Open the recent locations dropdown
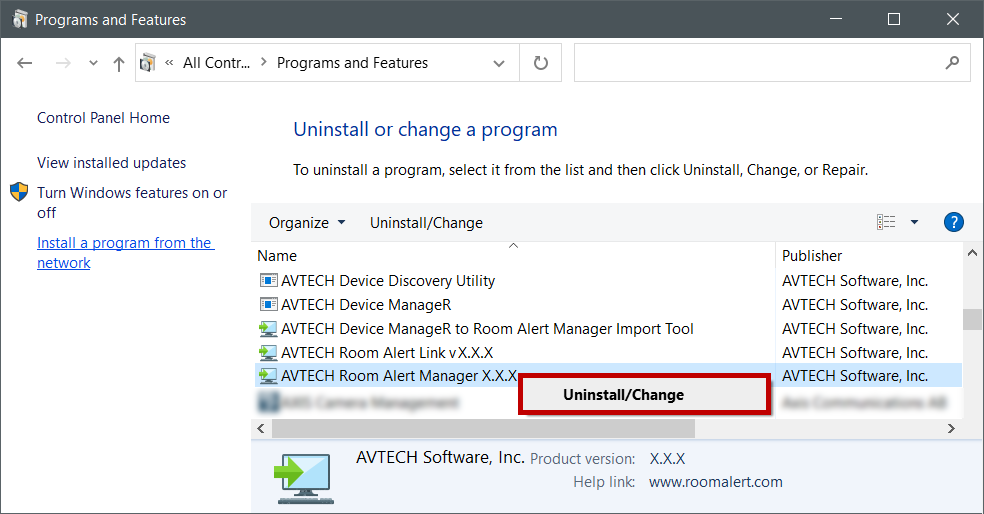The image size is (984, 514). tap(93, 63)
